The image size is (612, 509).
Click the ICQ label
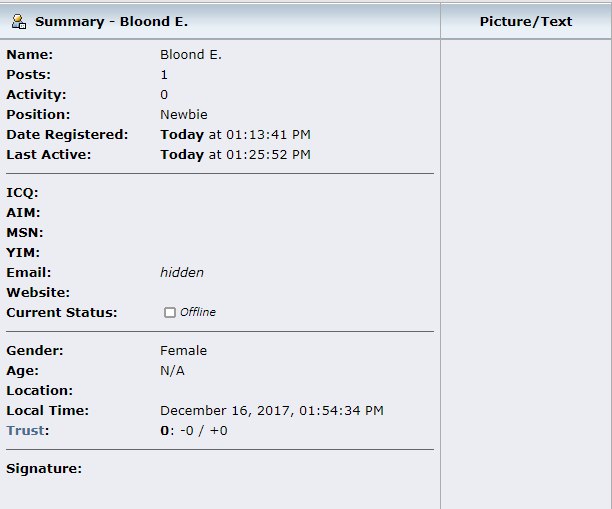(x=22, y=193)
